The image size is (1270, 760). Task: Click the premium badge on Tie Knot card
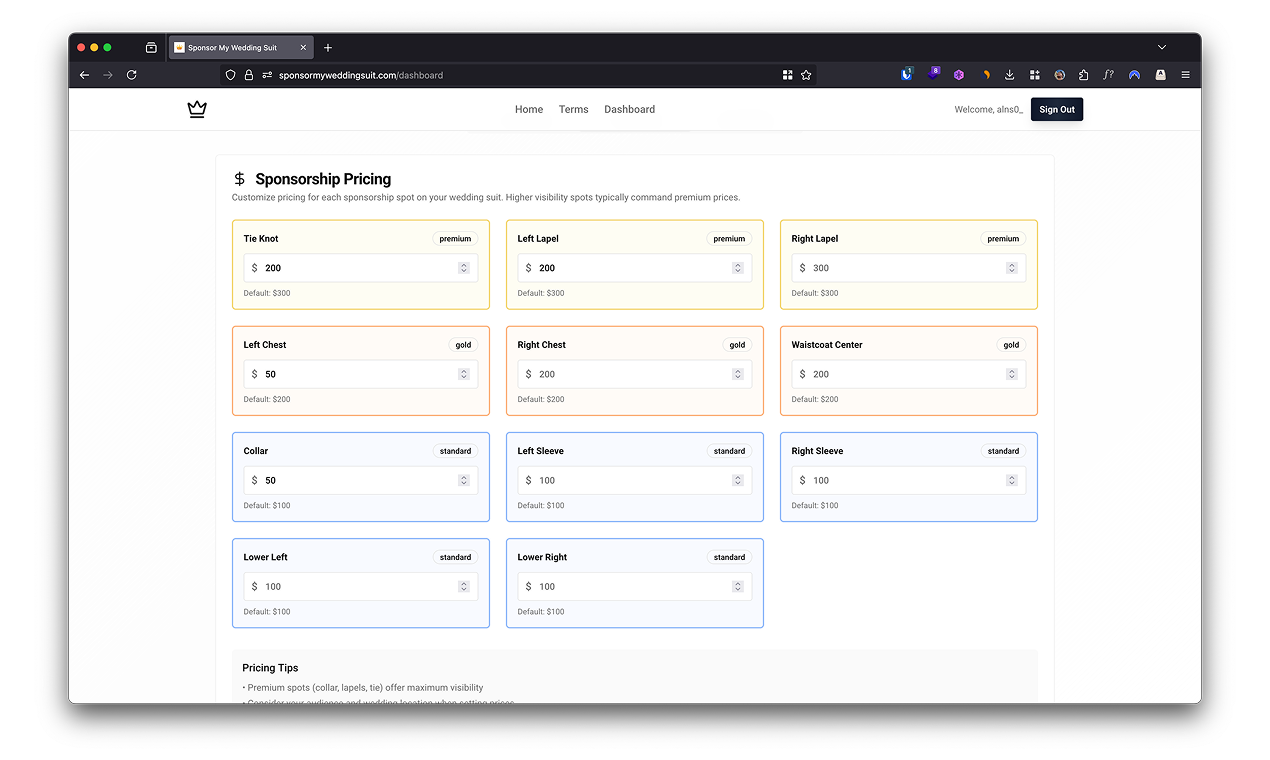coord(455,239)
